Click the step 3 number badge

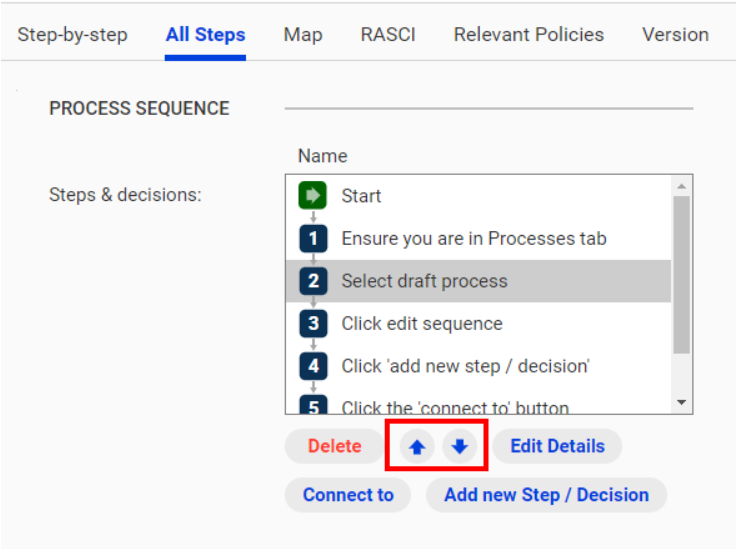point(313,324)
